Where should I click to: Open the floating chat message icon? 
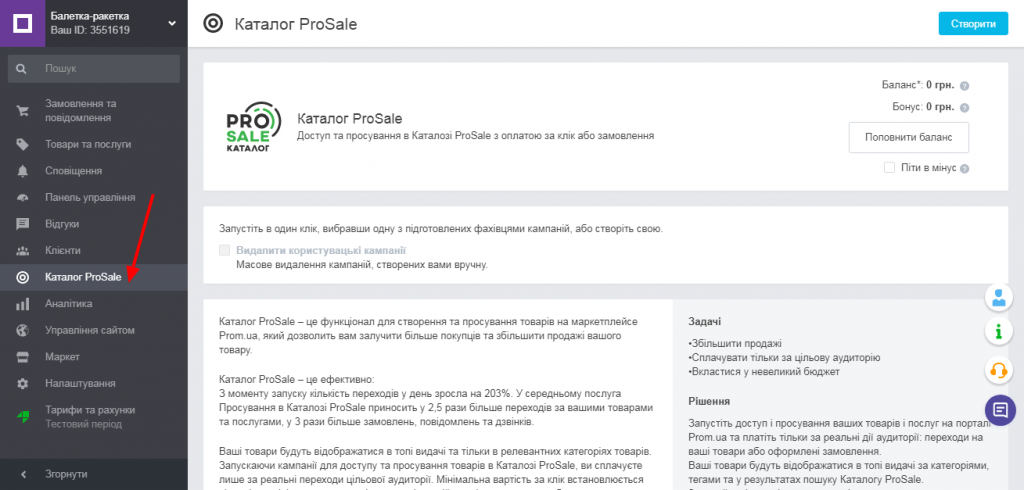pos(1000,410)
